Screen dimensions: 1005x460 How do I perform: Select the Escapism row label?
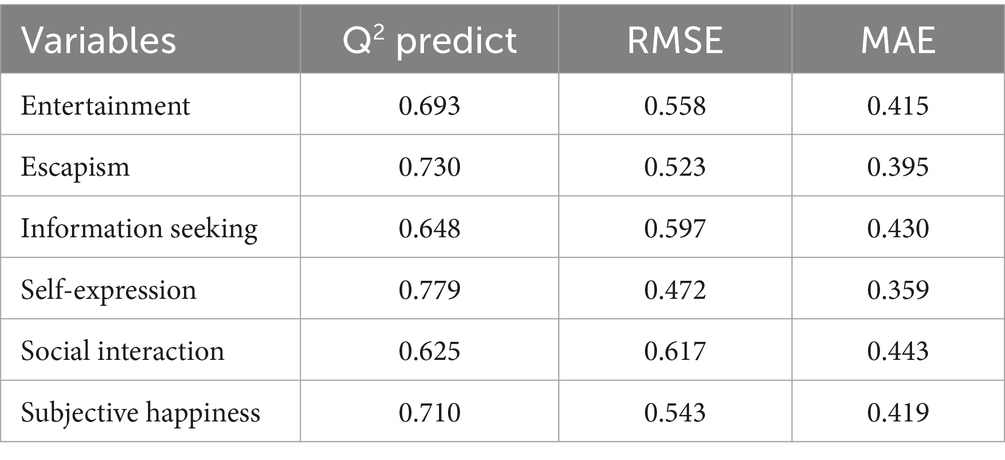tap(75, 167)
